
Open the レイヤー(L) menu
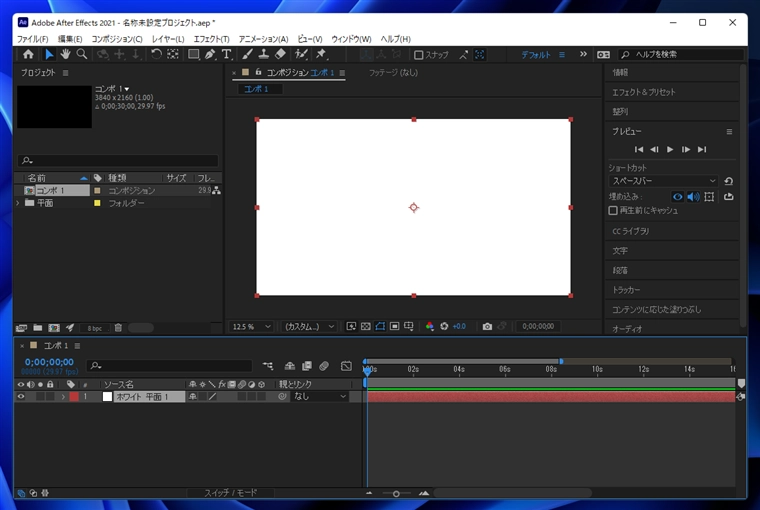[168, 39]
